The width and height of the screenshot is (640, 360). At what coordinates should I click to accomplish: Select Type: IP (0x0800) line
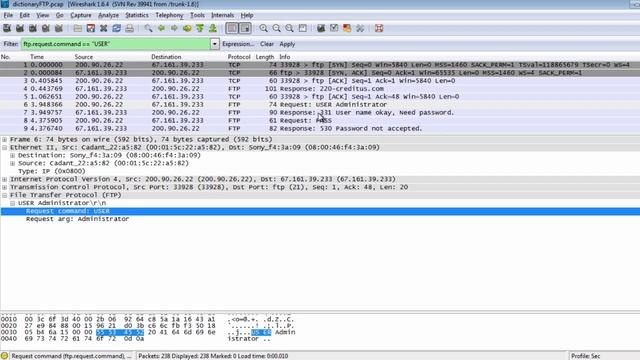point(52,171)
